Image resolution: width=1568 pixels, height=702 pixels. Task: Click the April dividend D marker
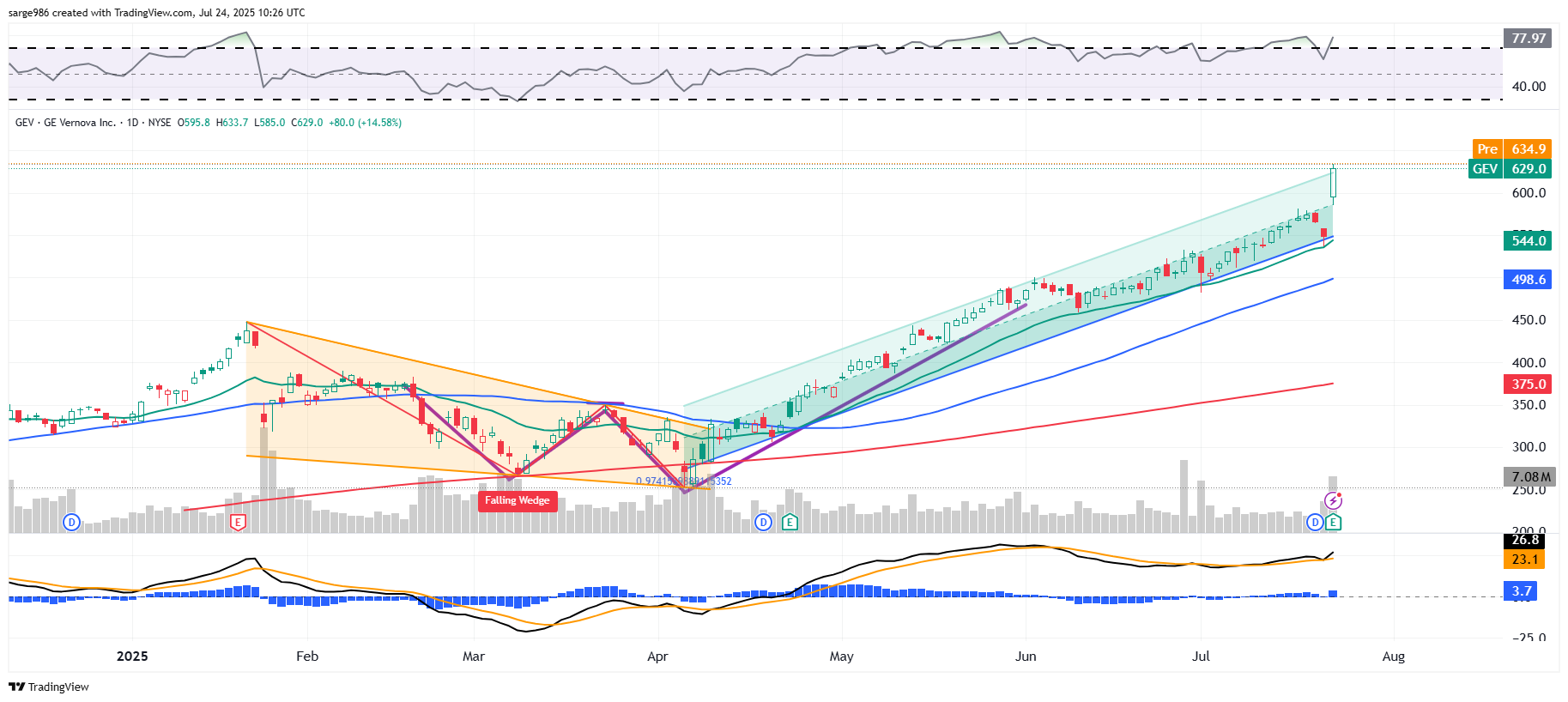click(763, 522)
